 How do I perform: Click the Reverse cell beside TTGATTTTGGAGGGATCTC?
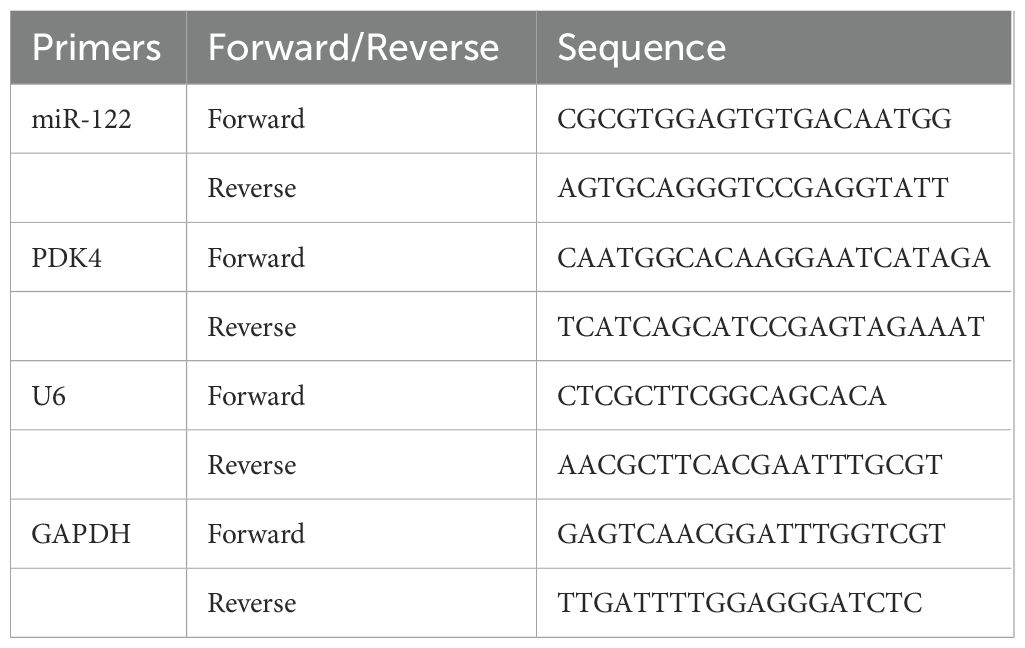[x=252, y=603]
